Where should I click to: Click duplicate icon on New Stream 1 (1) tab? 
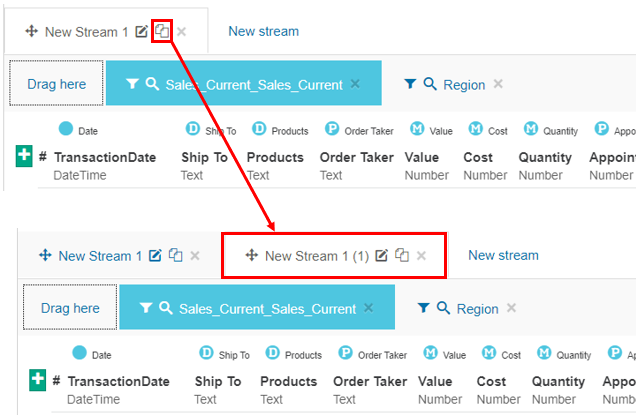tap(401, 256)
